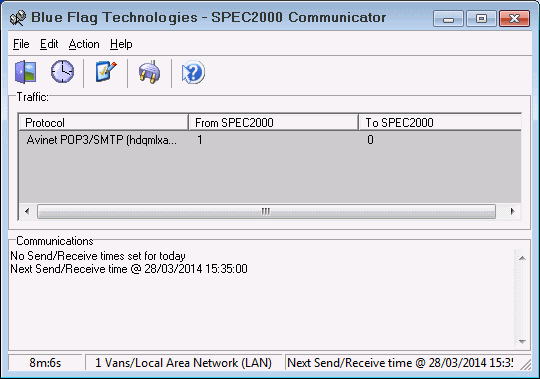The image size is (540, 379).
Task: Minimize the SPEC2000 Communicator window
Action: (448, 19)
